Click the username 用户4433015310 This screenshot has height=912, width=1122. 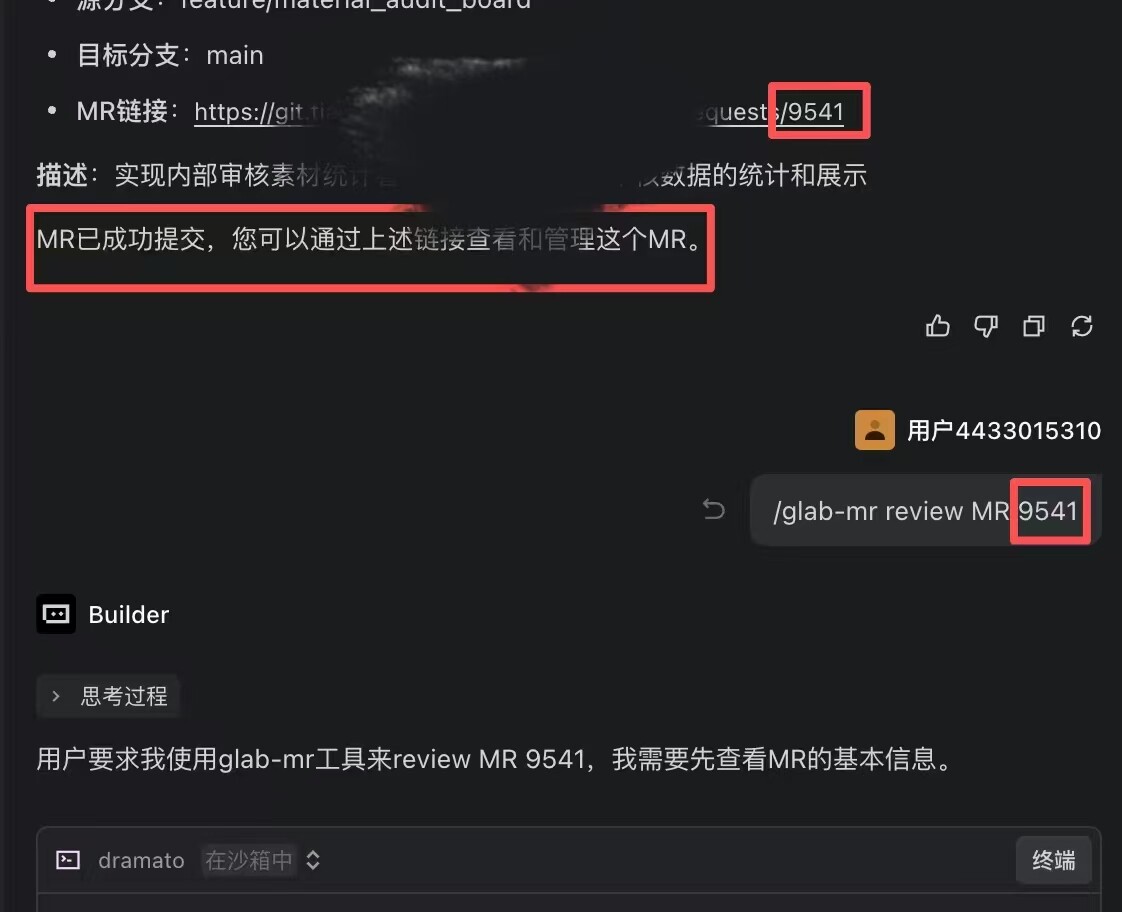point(1004,431)
